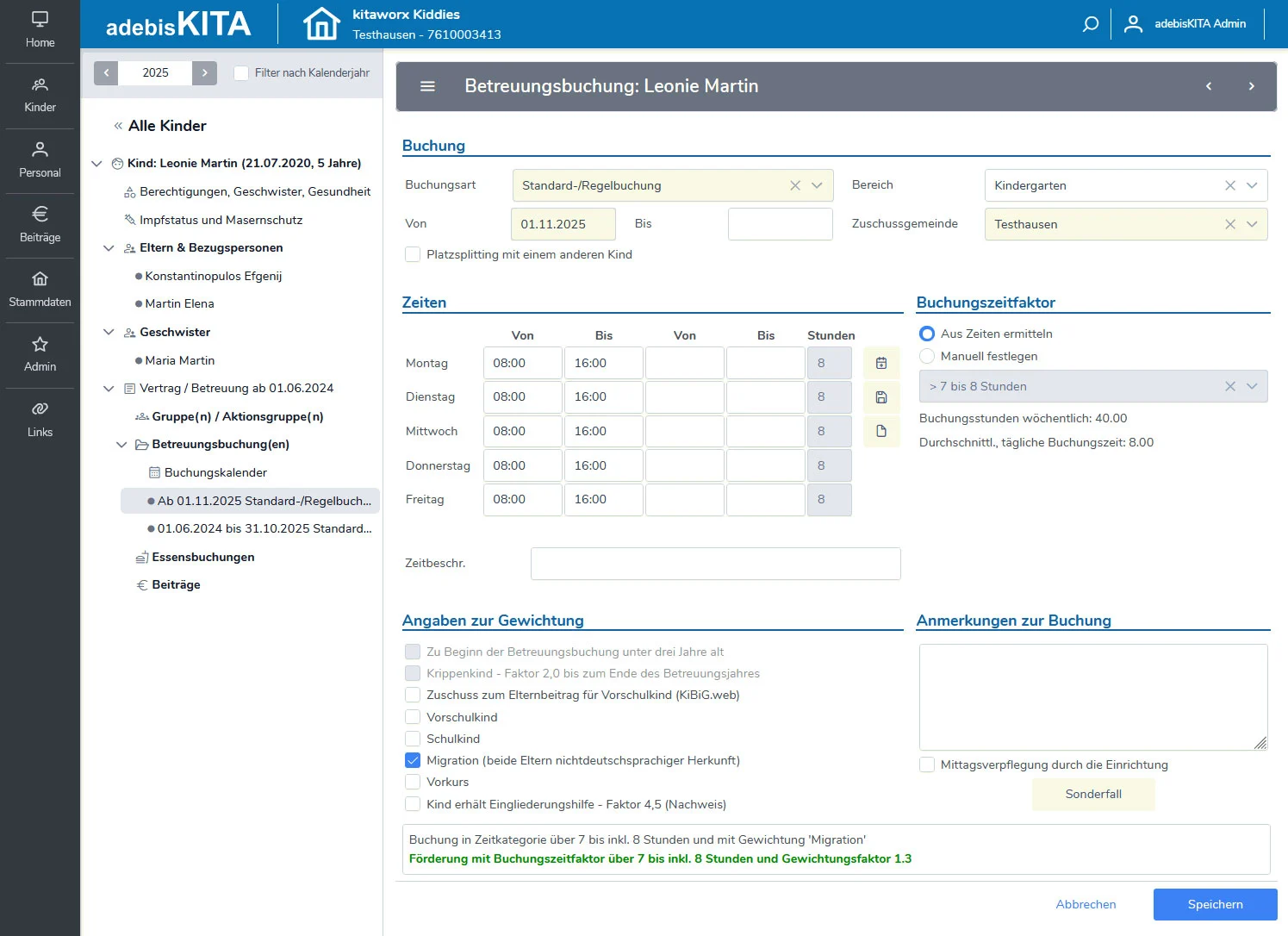Image resolution: width=1288 pixels, height=936 pixels.
Task: Uncheck the Migration checkbox
Action: [x=413, y=760]
